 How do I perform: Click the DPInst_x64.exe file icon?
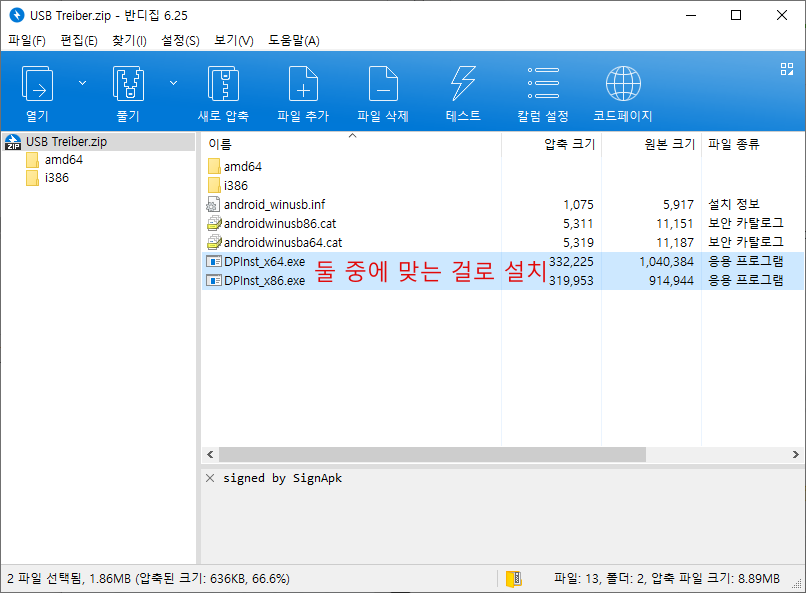pyautogui.click(x=213, y=262)
